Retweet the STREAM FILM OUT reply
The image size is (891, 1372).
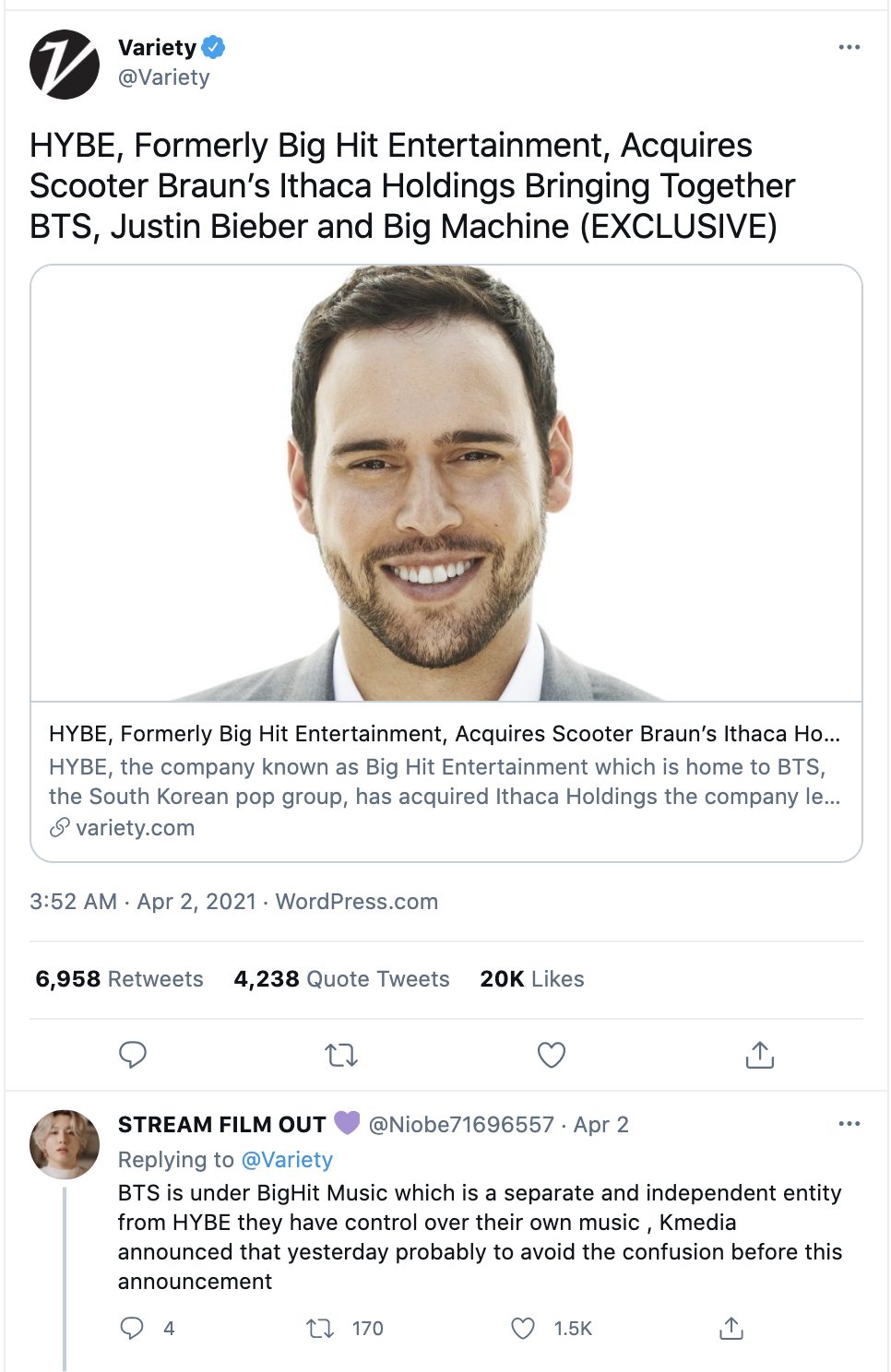coord(320,1328)
